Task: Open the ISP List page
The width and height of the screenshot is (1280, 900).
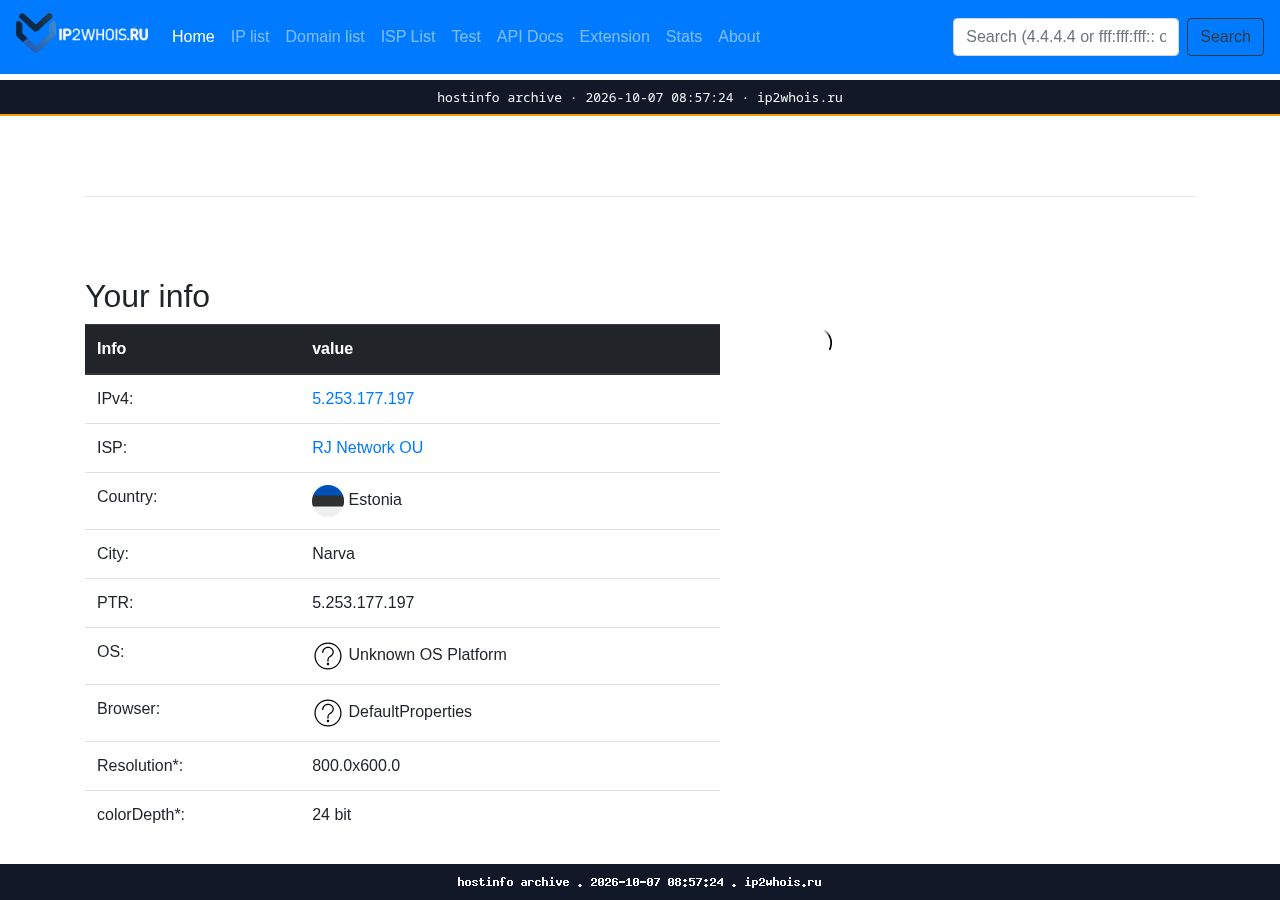Action: 408,37
